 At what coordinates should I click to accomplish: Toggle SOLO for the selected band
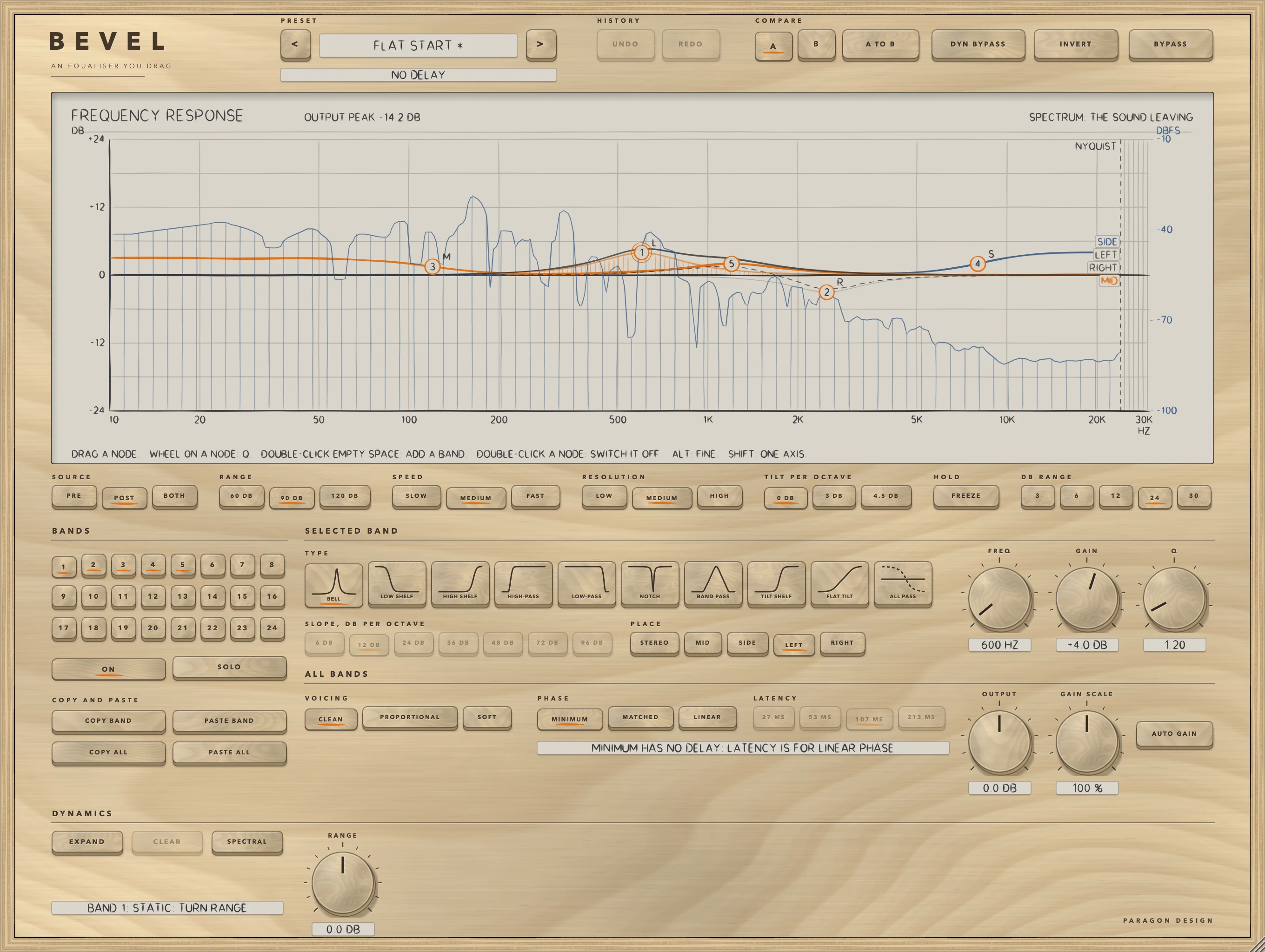point(229,667)
